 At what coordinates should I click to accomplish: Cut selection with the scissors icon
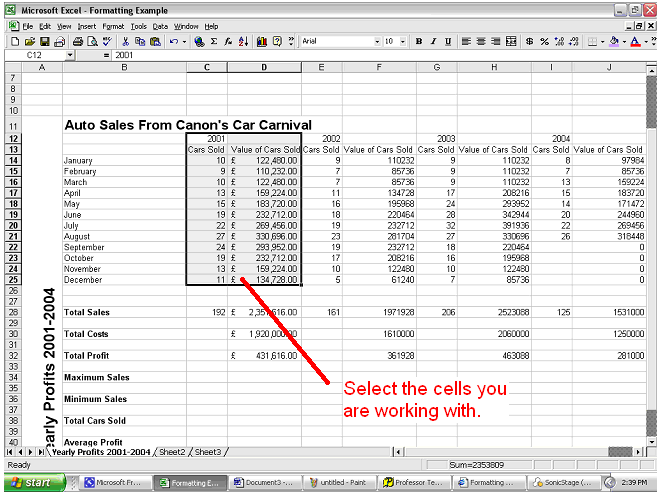coord(125,42)
